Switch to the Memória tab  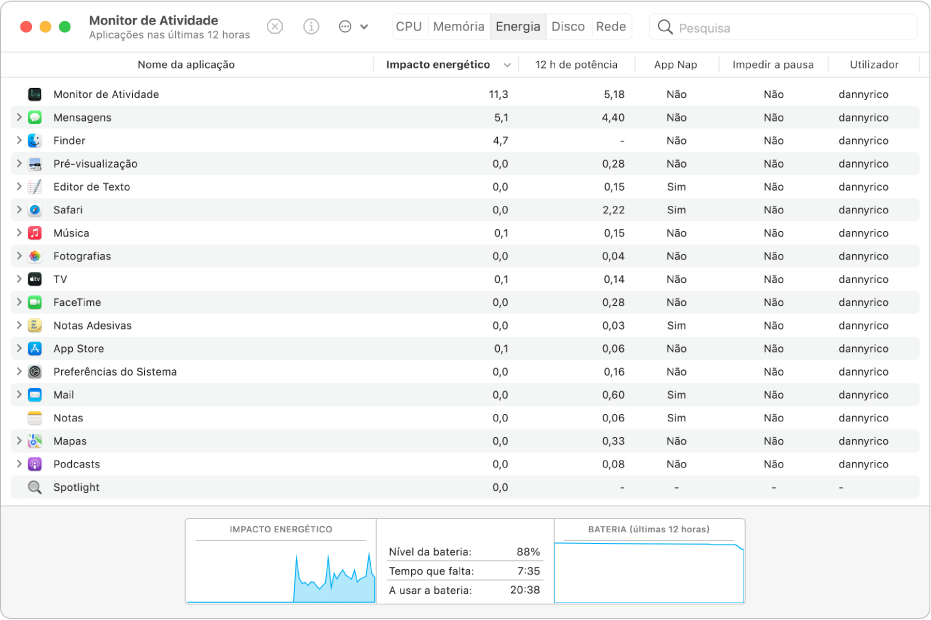point(458,27)
